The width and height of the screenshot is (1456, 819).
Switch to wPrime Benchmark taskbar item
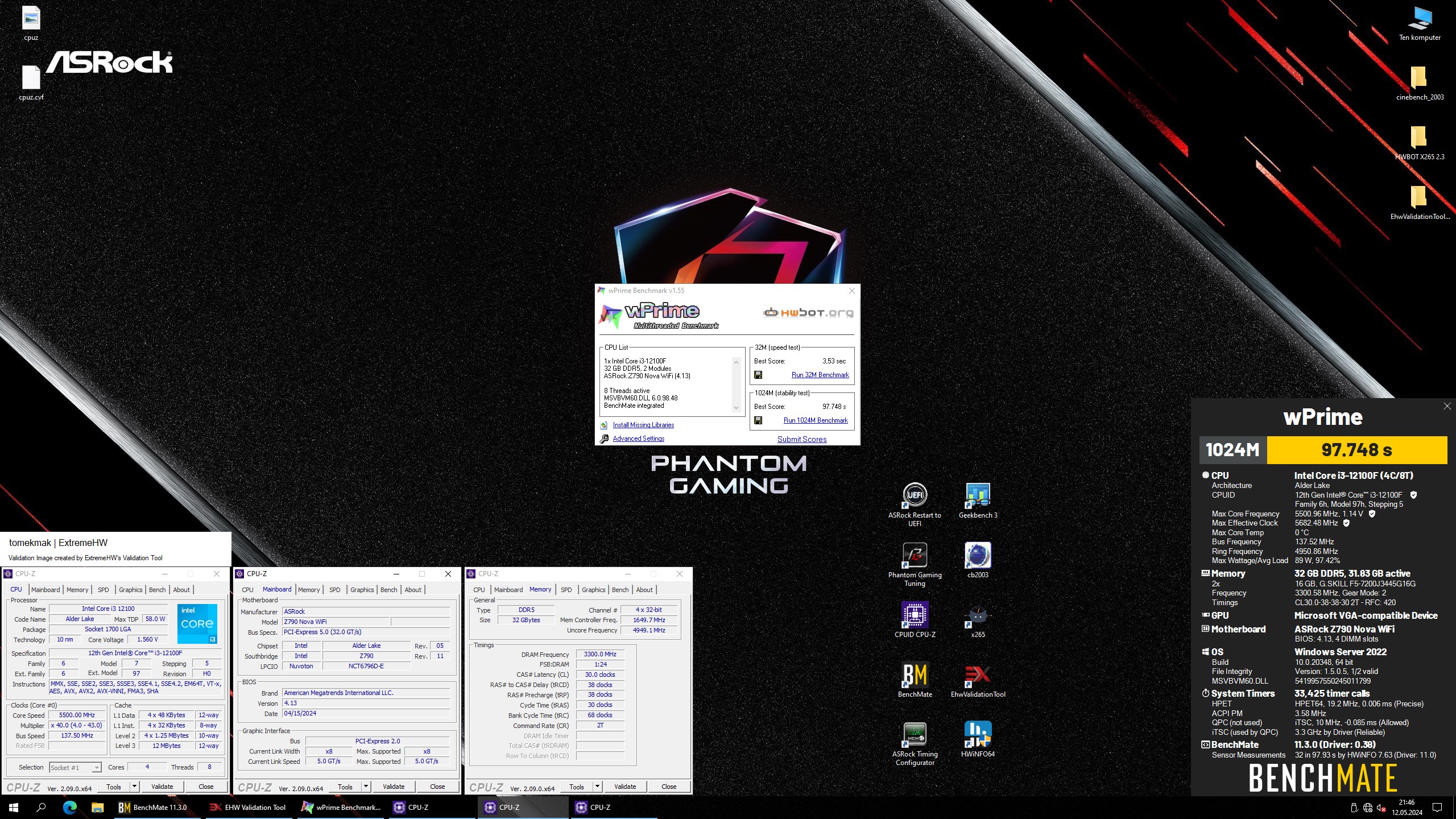point(340,807)
